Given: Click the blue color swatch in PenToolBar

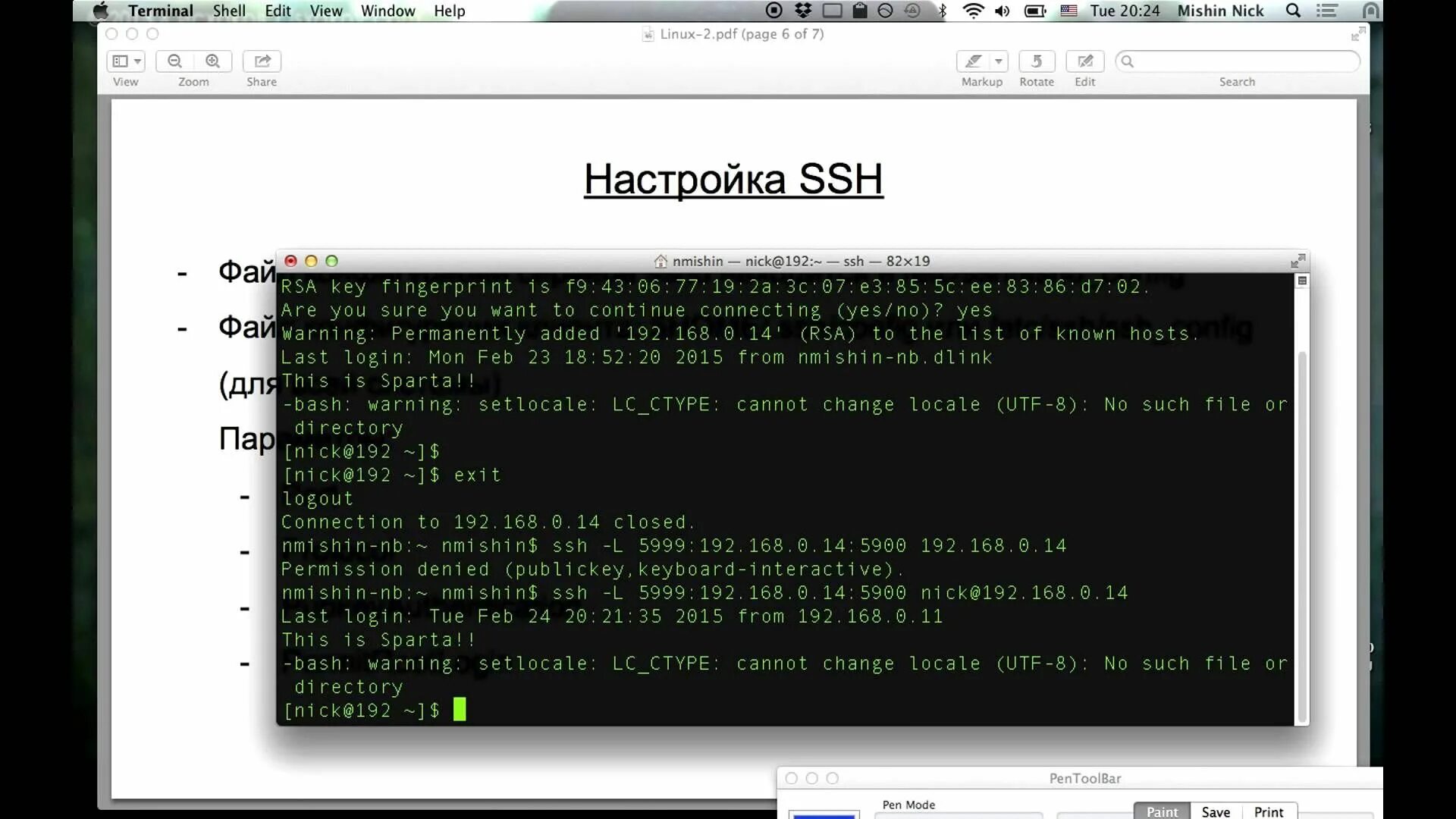Looking at the screenshot, I should 824,815.
